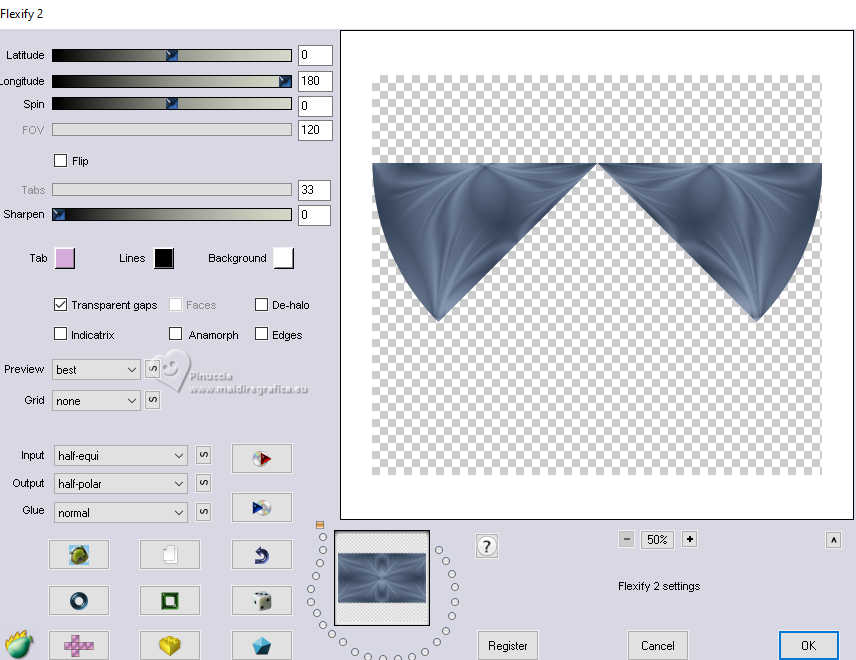Viewport: 856px width, 660px height.
Task: Click the dice randomize button
Action: click(262, 600)
